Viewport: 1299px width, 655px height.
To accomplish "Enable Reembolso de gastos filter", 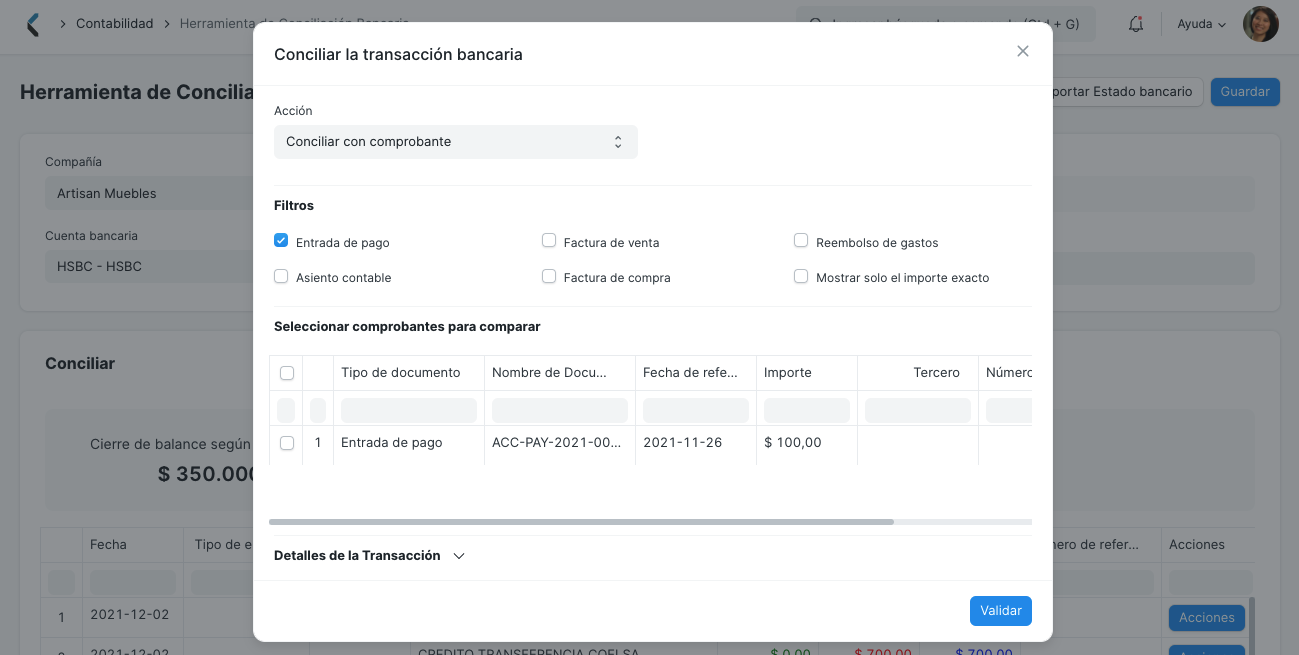I will coord(801,241).
